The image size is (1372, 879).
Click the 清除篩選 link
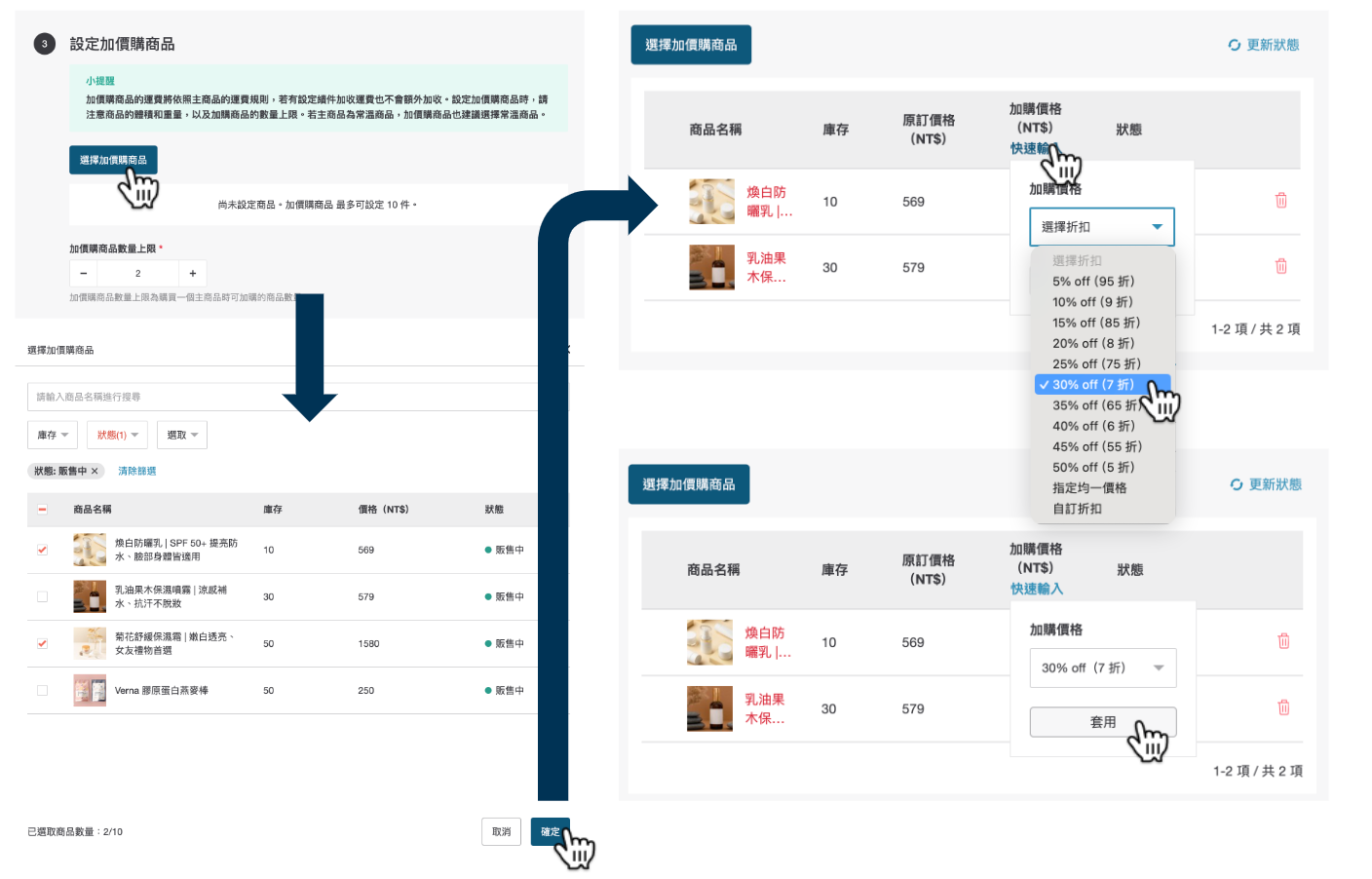coord(136,472)
